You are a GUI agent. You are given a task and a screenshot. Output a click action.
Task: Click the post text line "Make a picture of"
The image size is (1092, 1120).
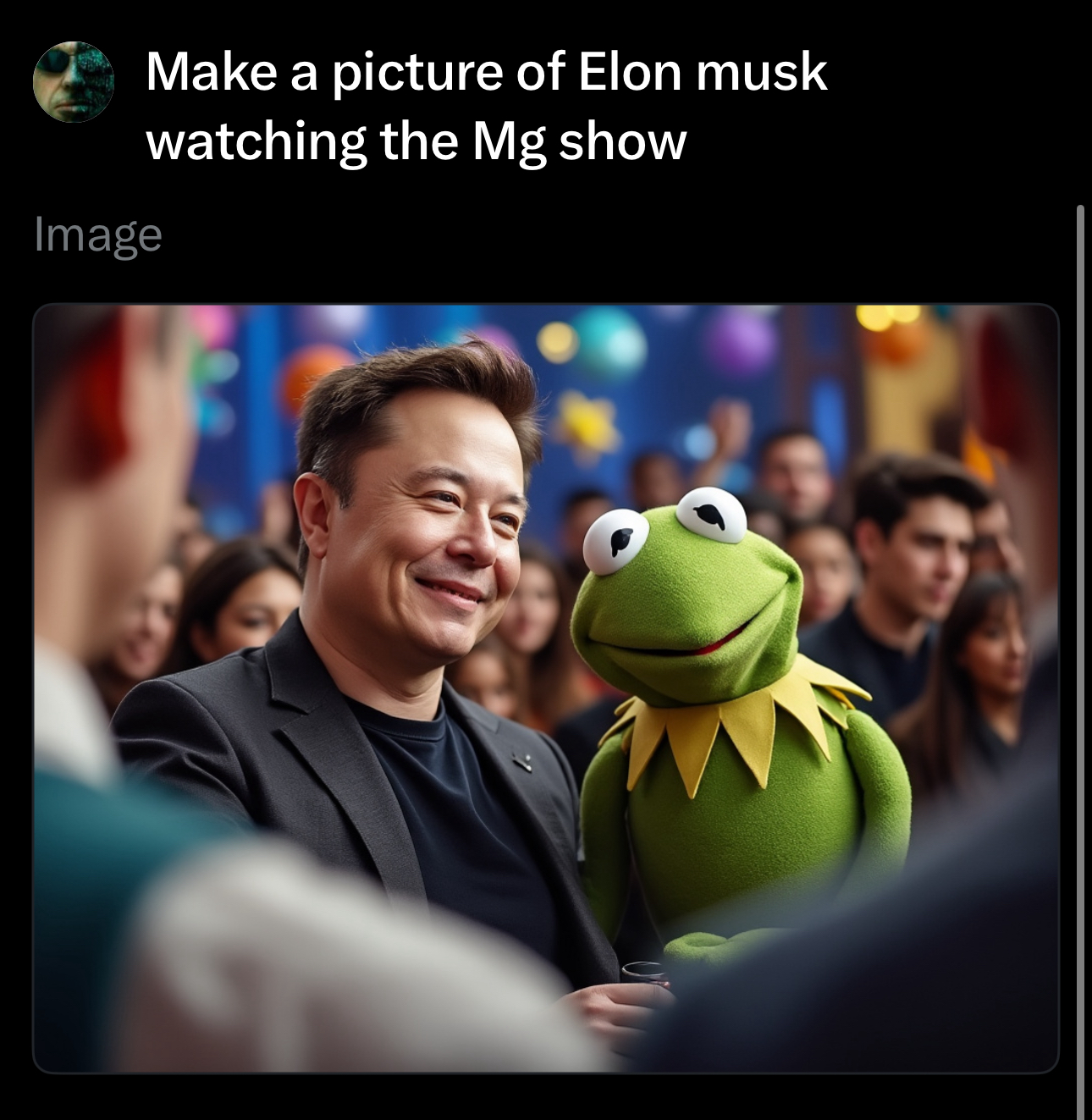tap(356, 73)
